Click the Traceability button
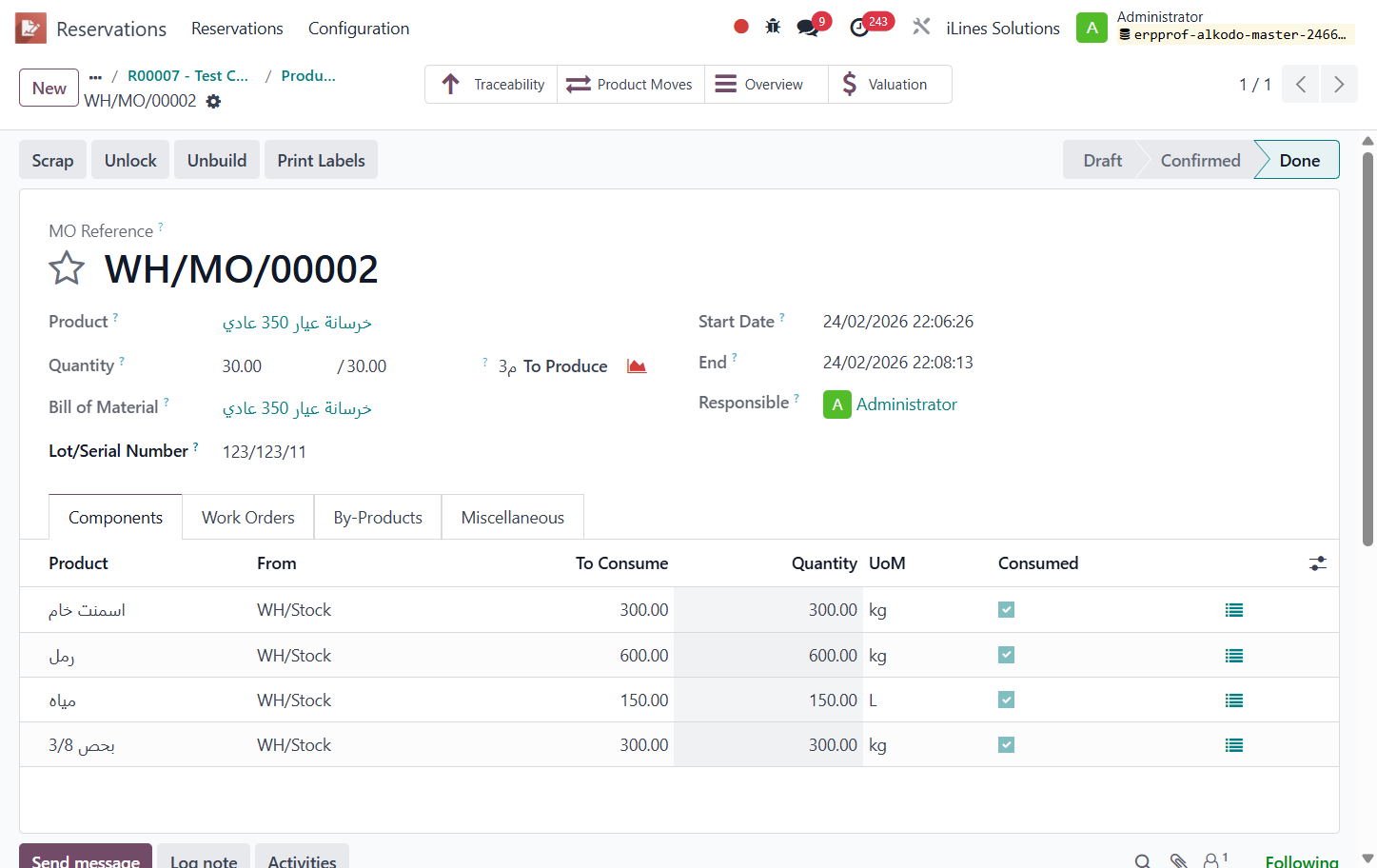Screen dimensions: 1377x868 click(x=491, y=84)
